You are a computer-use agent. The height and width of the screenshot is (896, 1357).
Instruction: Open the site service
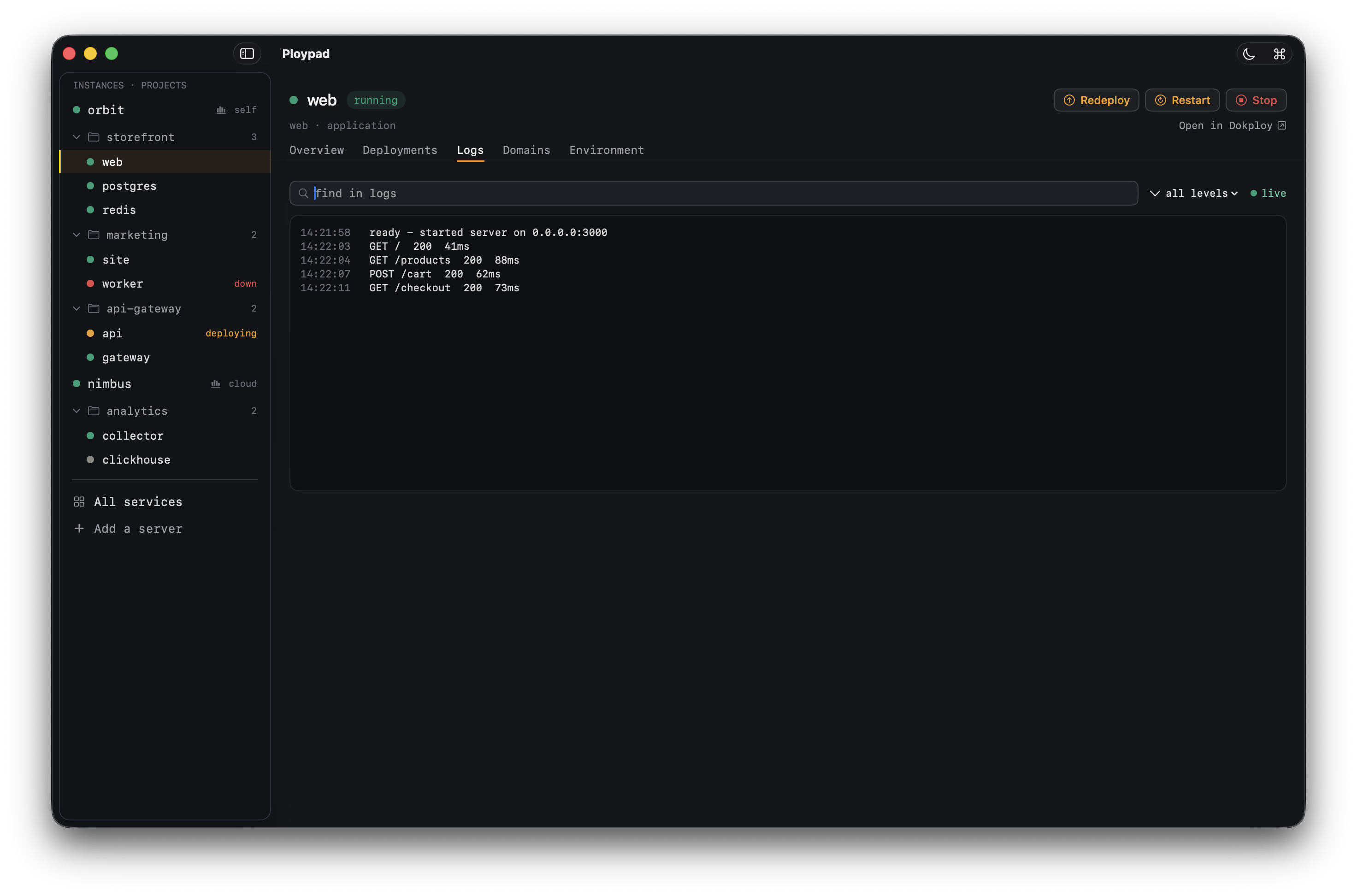165,259
